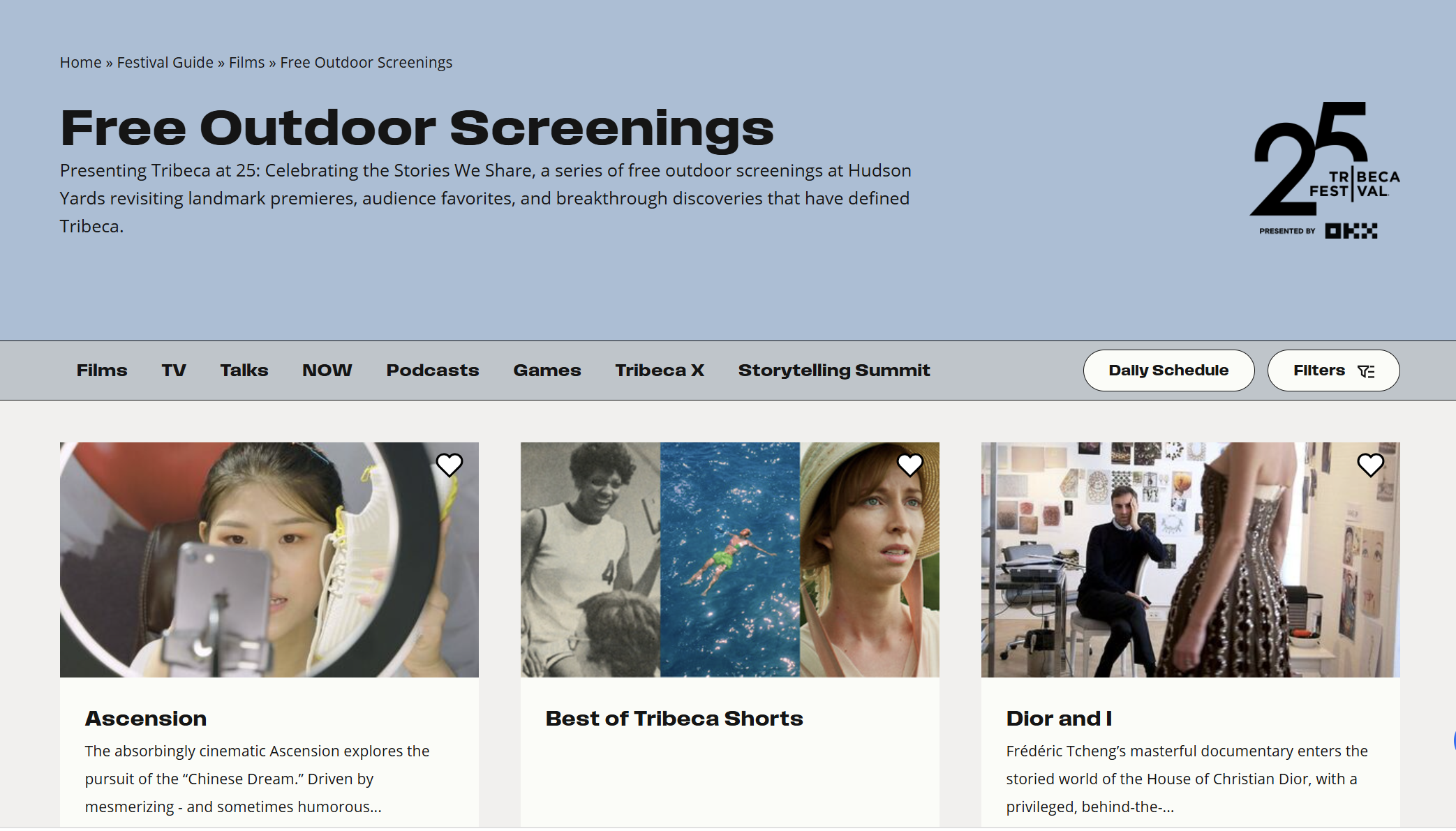1456x831 pixels.
Task: Open the Ascension film thumbnail
Action: coord(269,560)
